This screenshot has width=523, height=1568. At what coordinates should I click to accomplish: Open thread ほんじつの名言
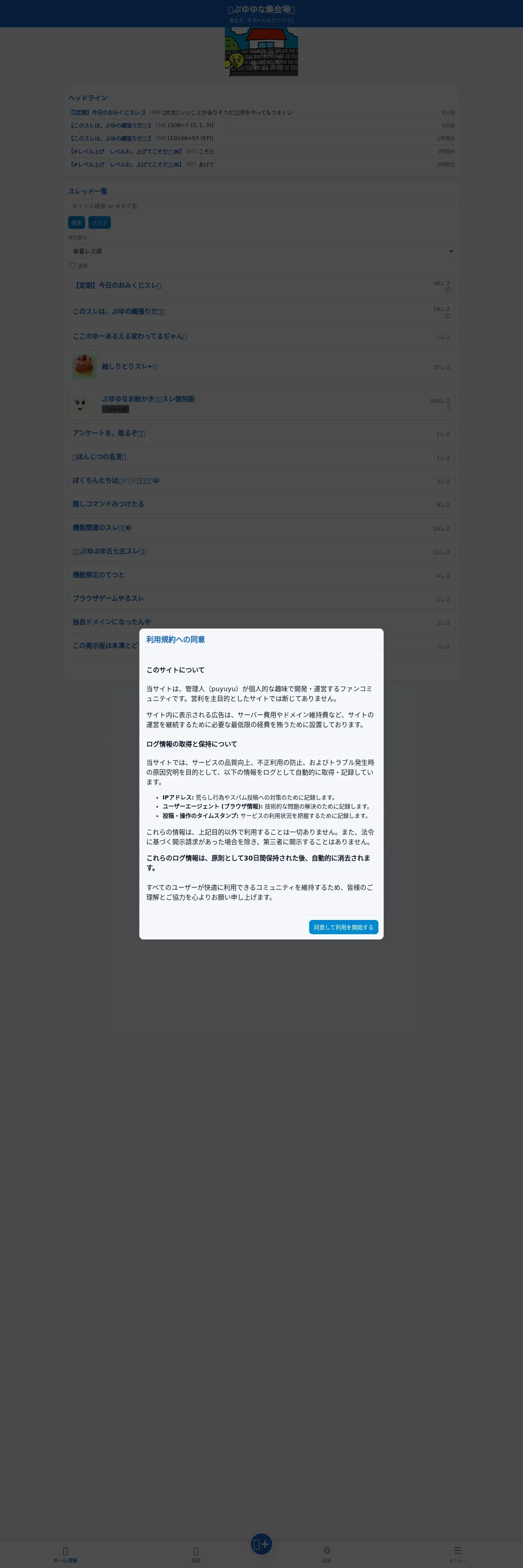pyautogui.click(x=261, y=457)
